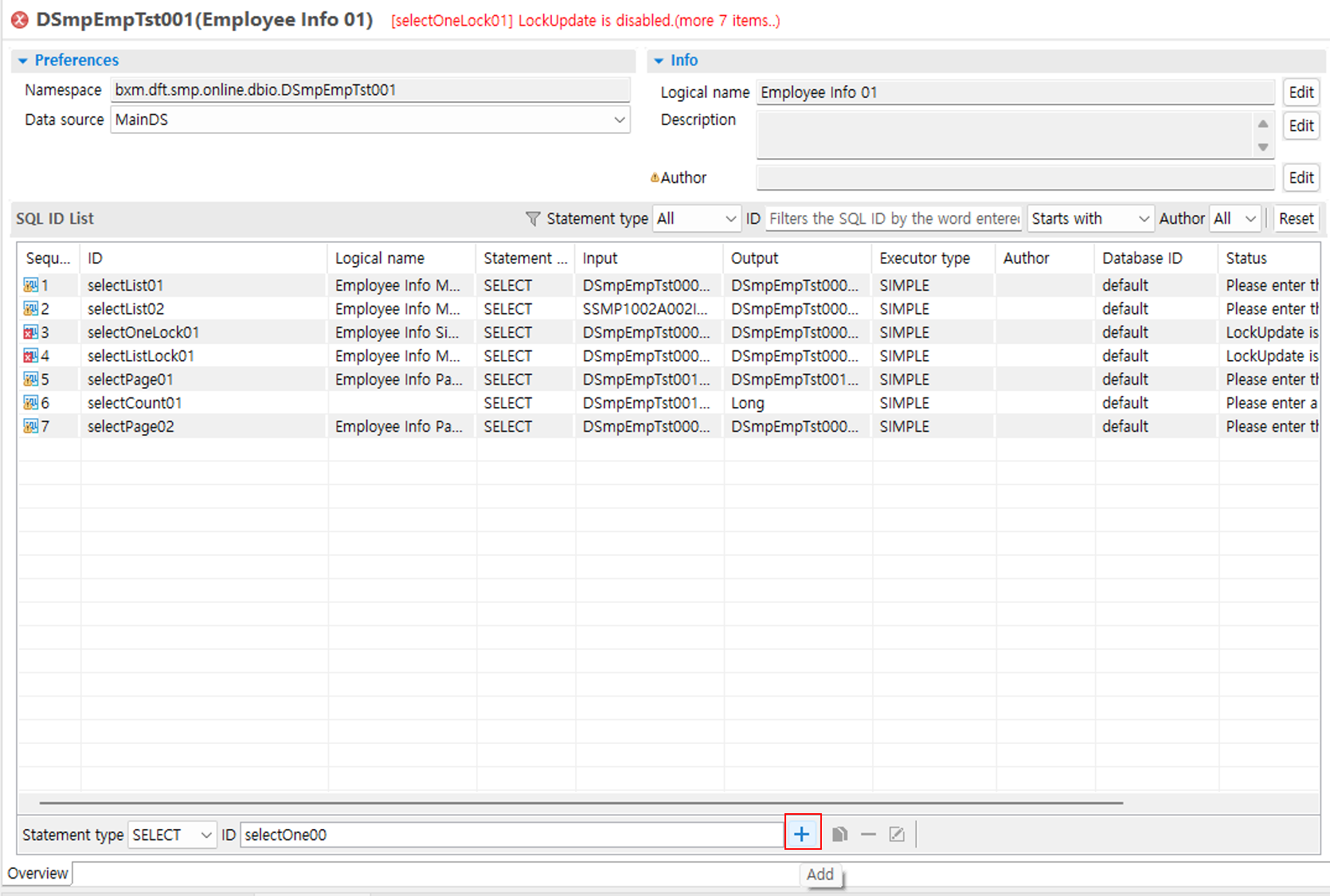
Task: Click the ID filter input field
Action: coord(892,218)
